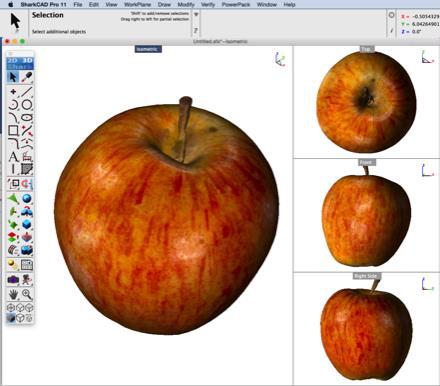This screenshot has width=440, height=386.
Task: Activate the Rectangle tool
Action: pyautogui.click(x=13, y=130)
